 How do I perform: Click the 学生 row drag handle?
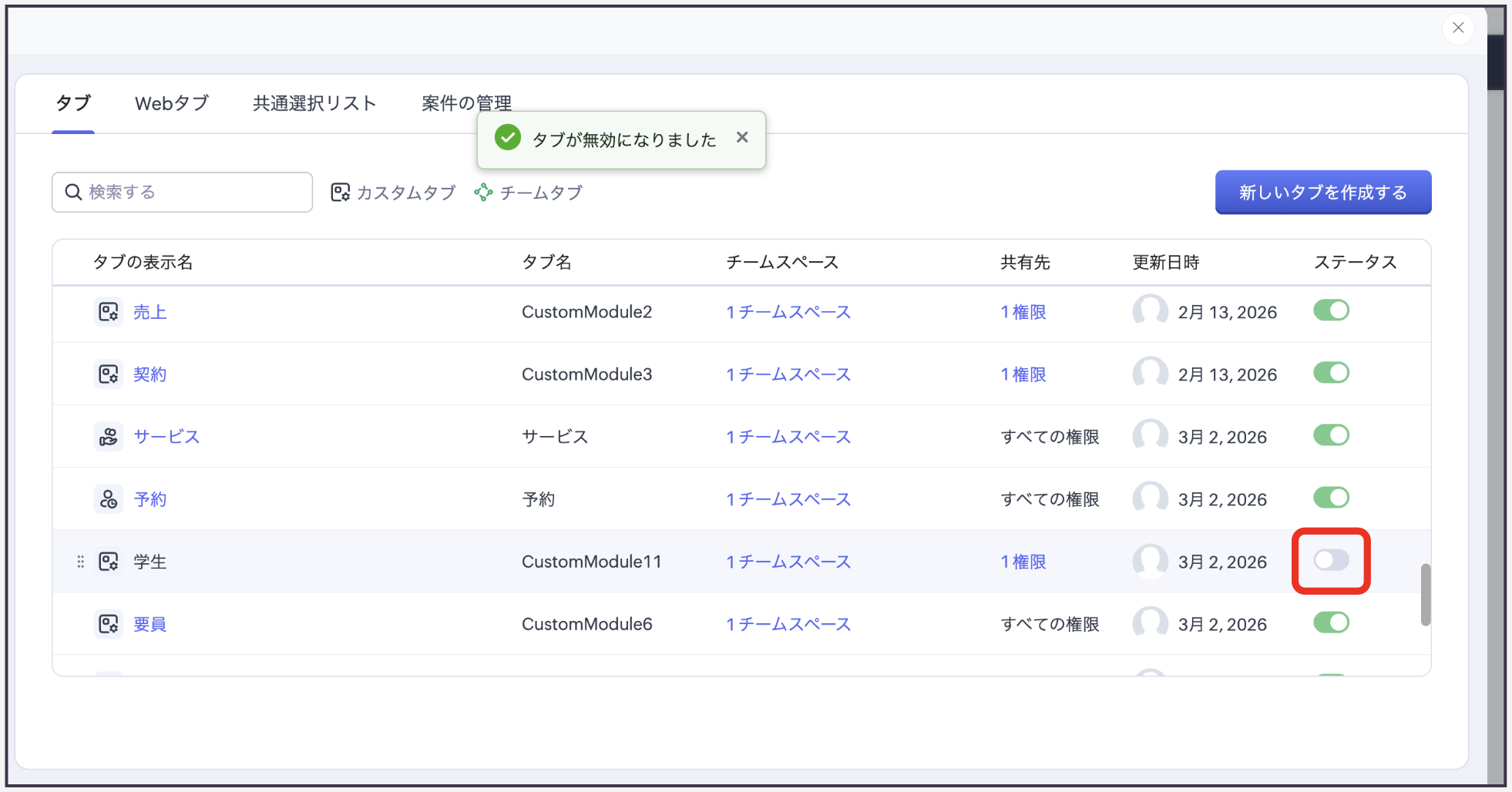[x=80, y=562]
